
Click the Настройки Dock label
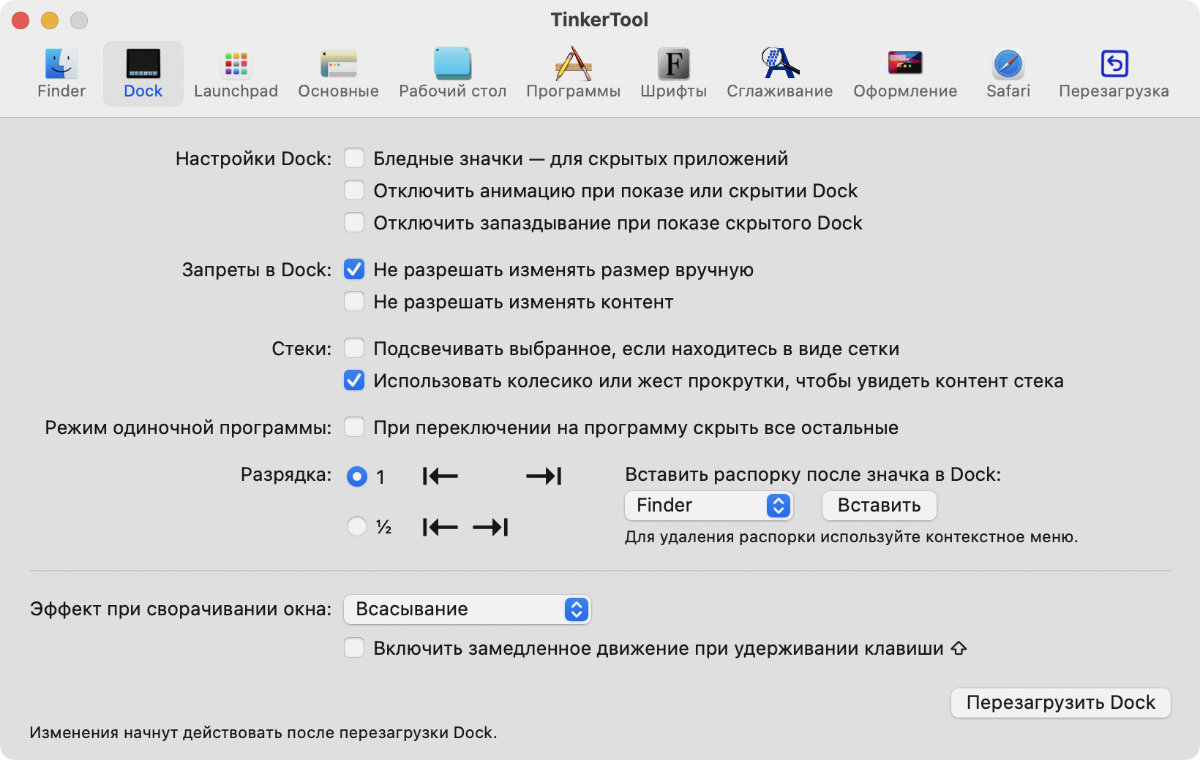(253, 158)
